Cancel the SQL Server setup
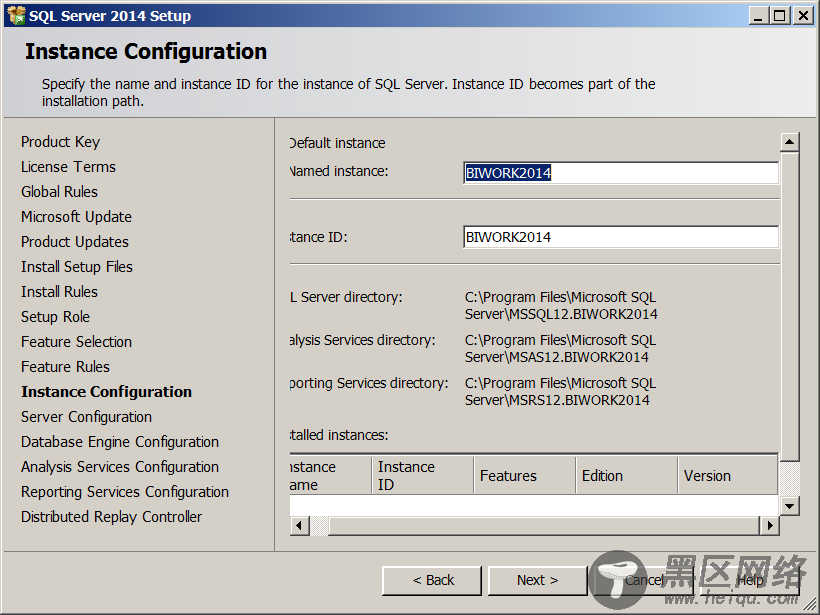820x615 pixels. (644, 580)
